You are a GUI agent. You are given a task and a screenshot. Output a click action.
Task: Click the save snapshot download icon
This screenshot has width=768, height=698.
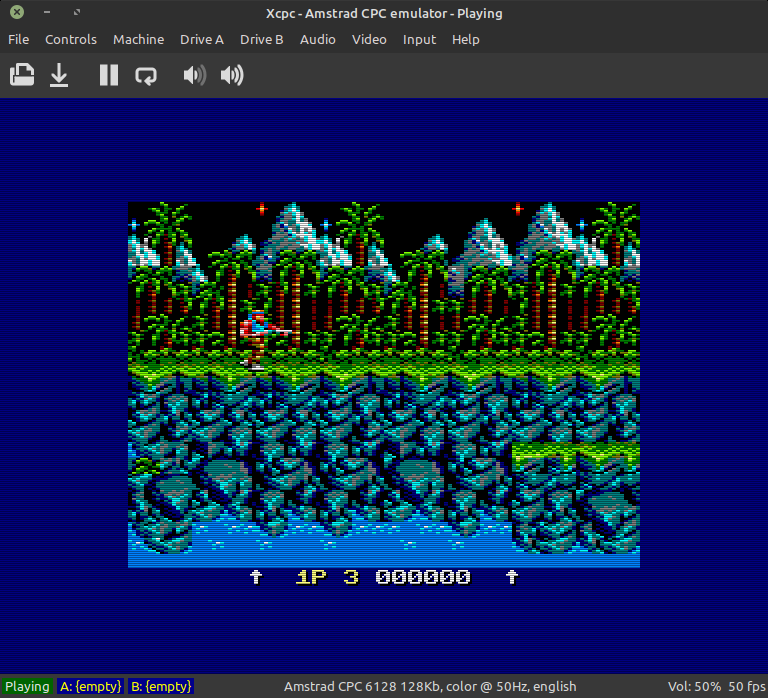(x=59, y=75)
